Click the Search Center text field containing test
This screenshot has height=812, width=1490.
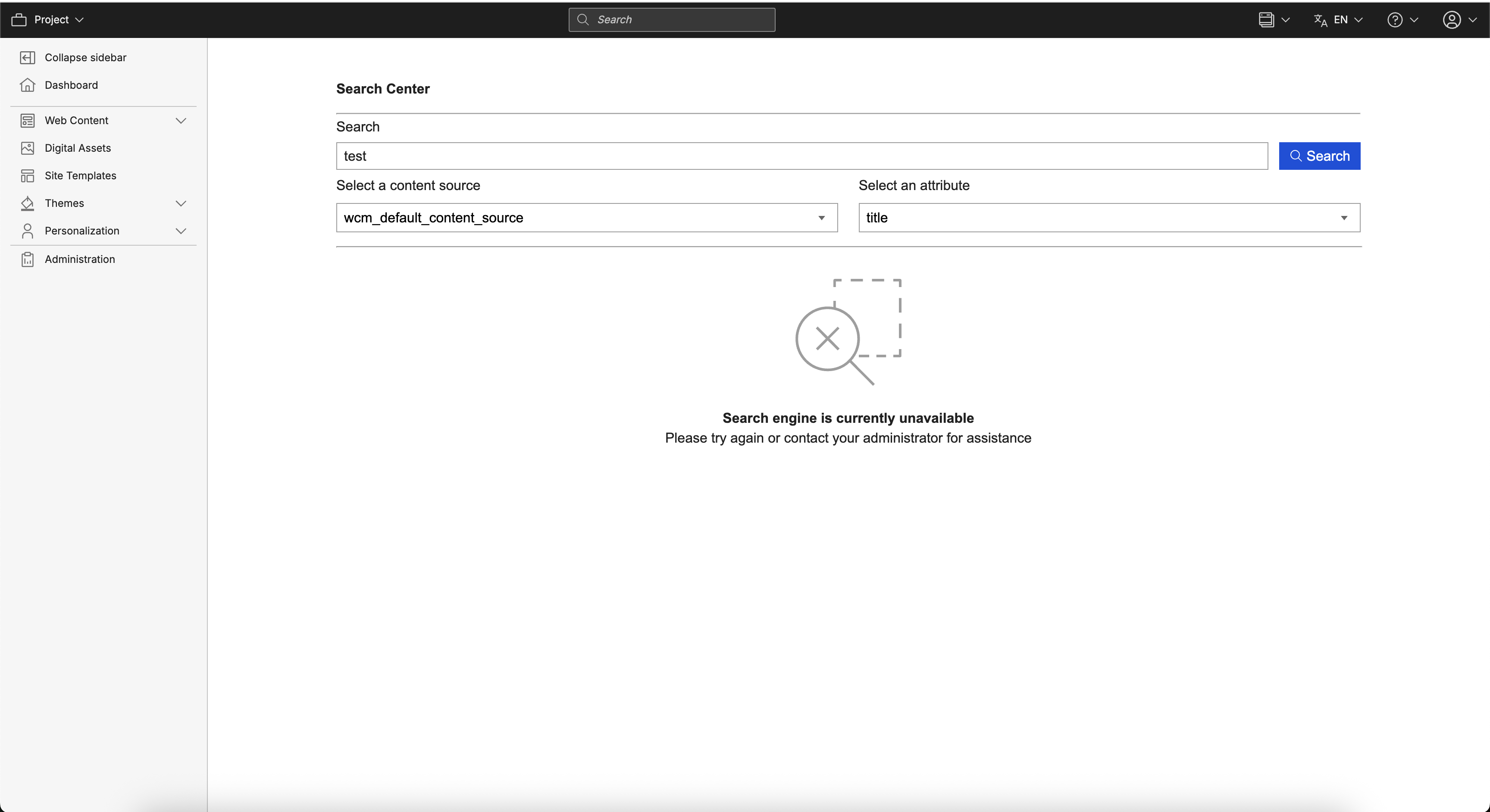(x=801, y=156)
